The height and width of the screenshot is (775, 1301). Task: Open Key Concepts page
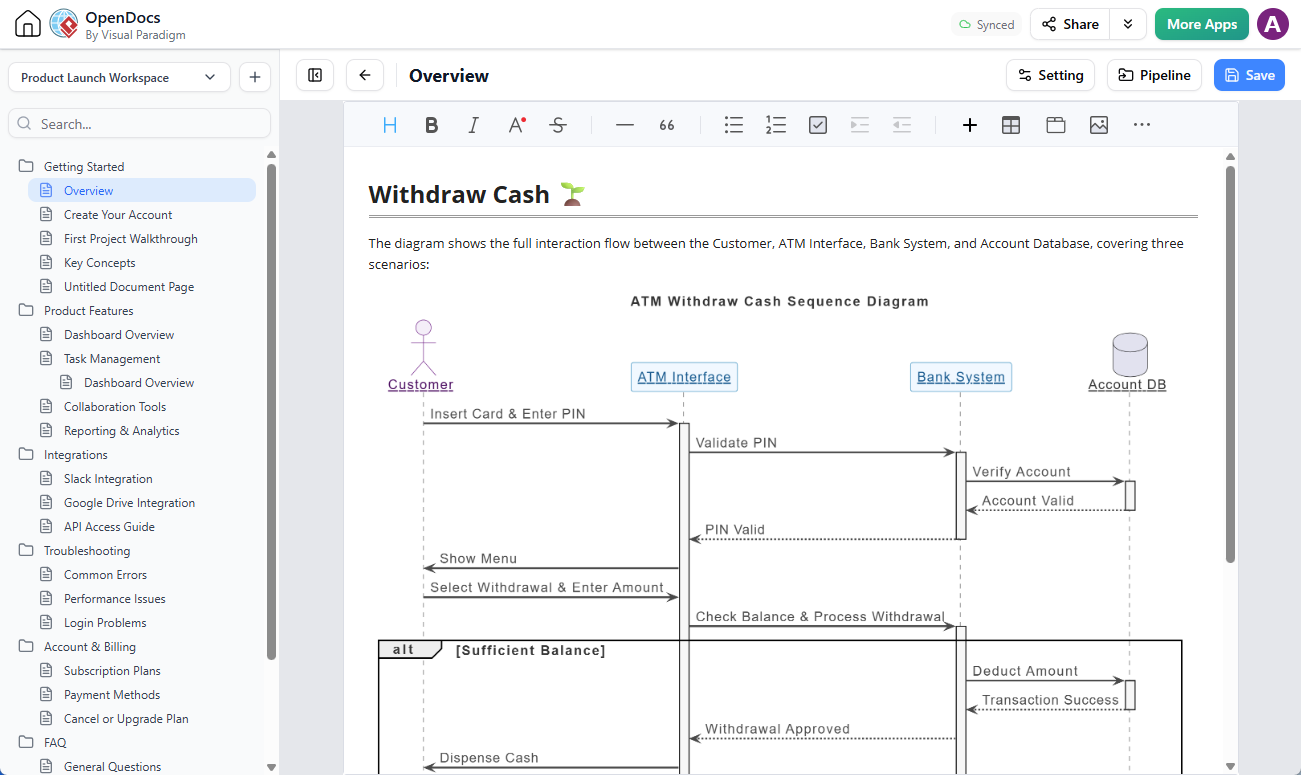point(99,263)
